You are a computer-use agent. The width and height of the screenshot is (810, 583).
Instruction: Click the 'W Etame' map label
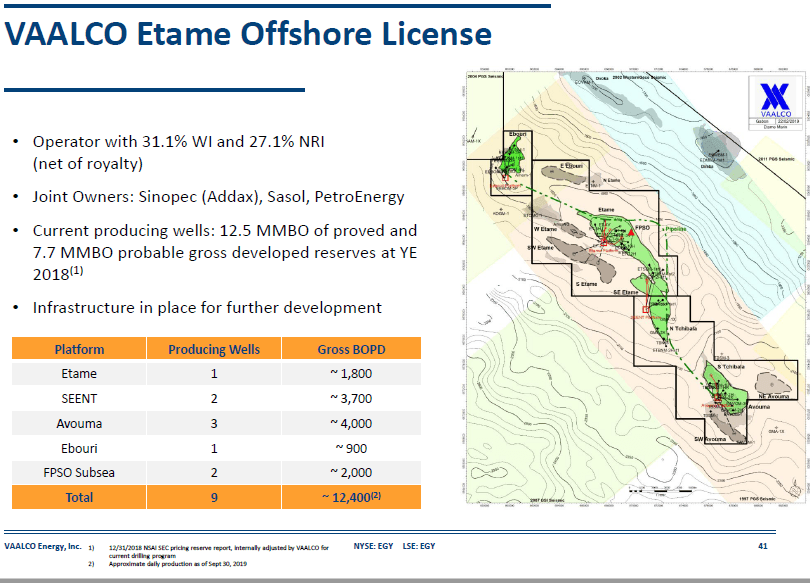545,229
